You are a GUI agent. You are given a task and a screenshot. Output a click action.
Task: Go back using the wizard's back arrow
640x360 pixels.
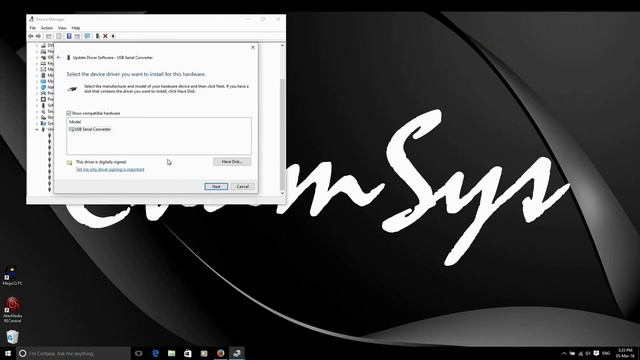pos(59,58)
